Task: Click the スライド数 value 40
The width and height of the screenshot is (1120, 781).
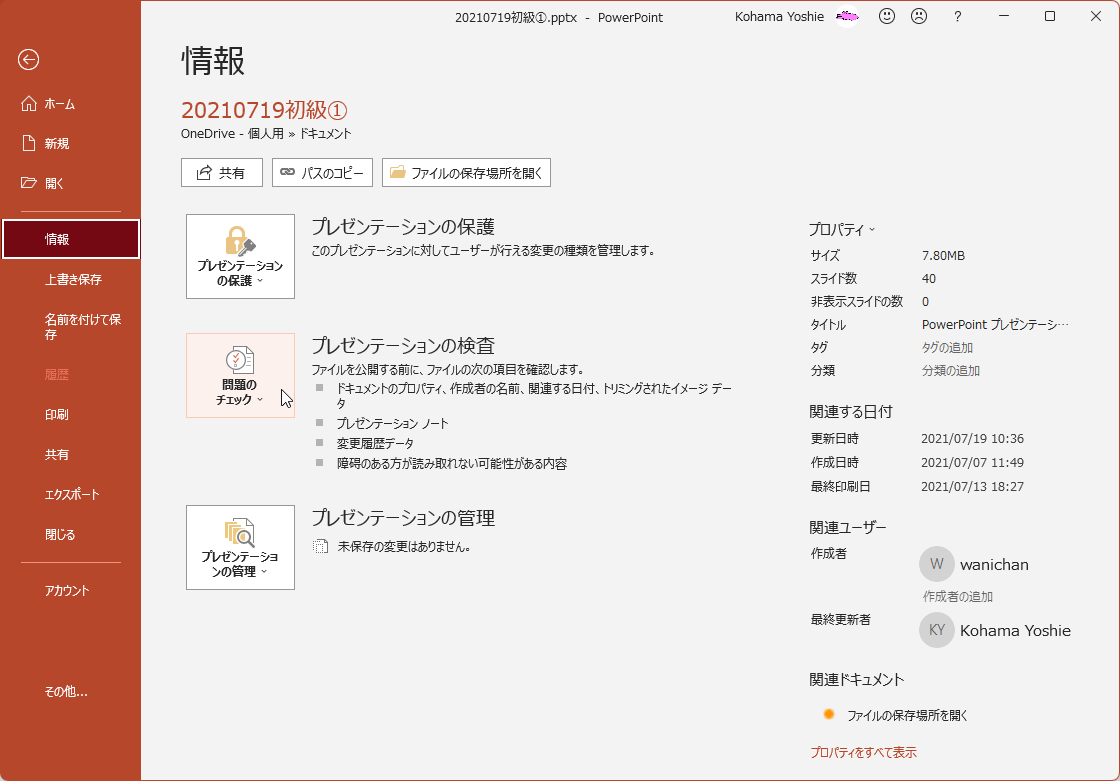Action: 929,279
